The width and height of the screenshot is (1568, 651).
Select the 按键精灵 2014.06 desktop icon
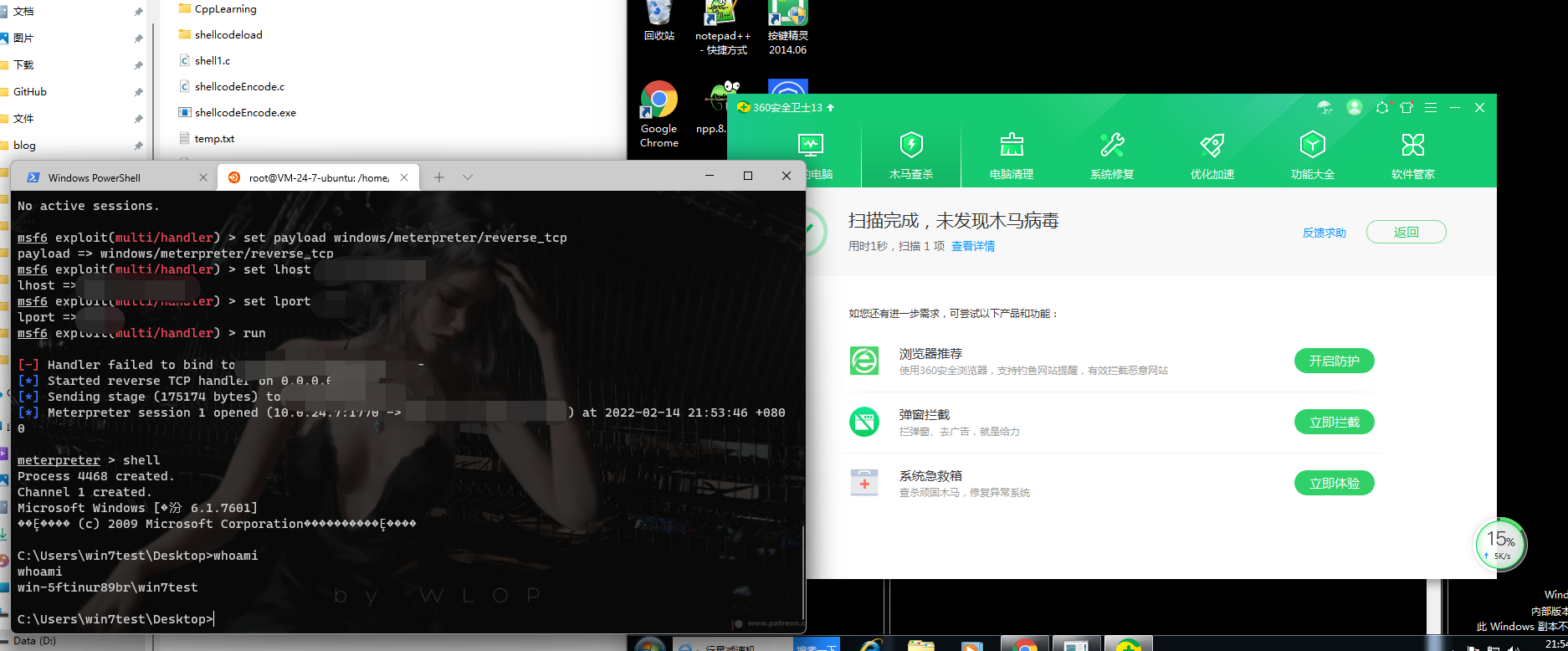[x=787, y=28]
